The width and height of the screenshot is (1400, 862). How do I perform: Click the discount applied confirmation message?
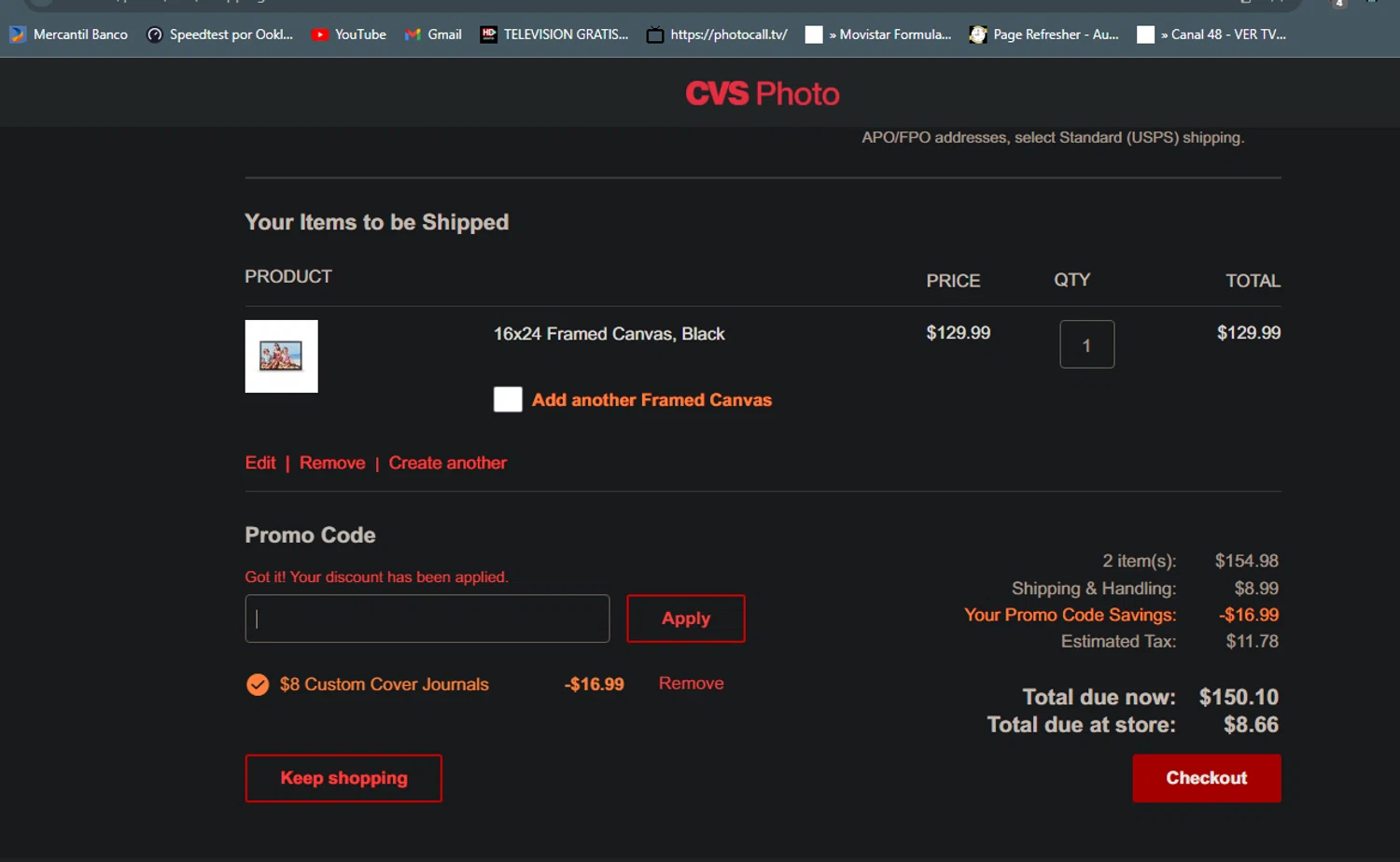pyautogui.click(x=377, y=577)
